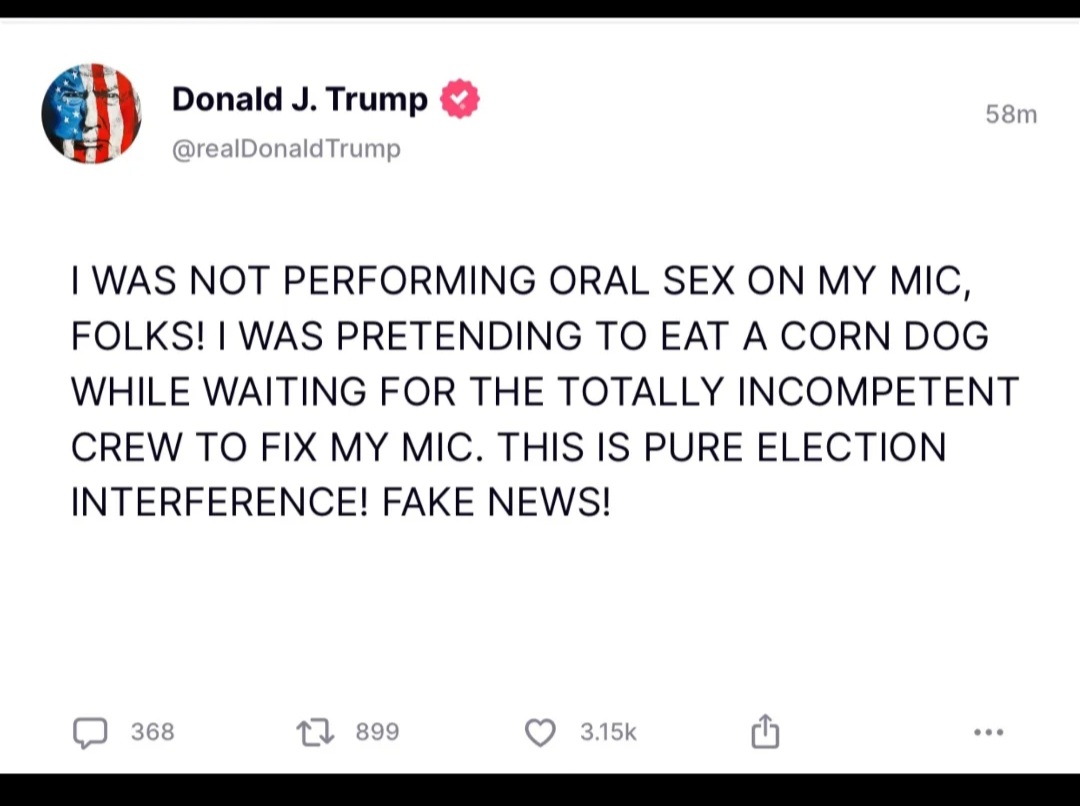Click the red verified checkmark badge
The width and height of the screenshot is (1080, 806).
click(x=461, y=99)
